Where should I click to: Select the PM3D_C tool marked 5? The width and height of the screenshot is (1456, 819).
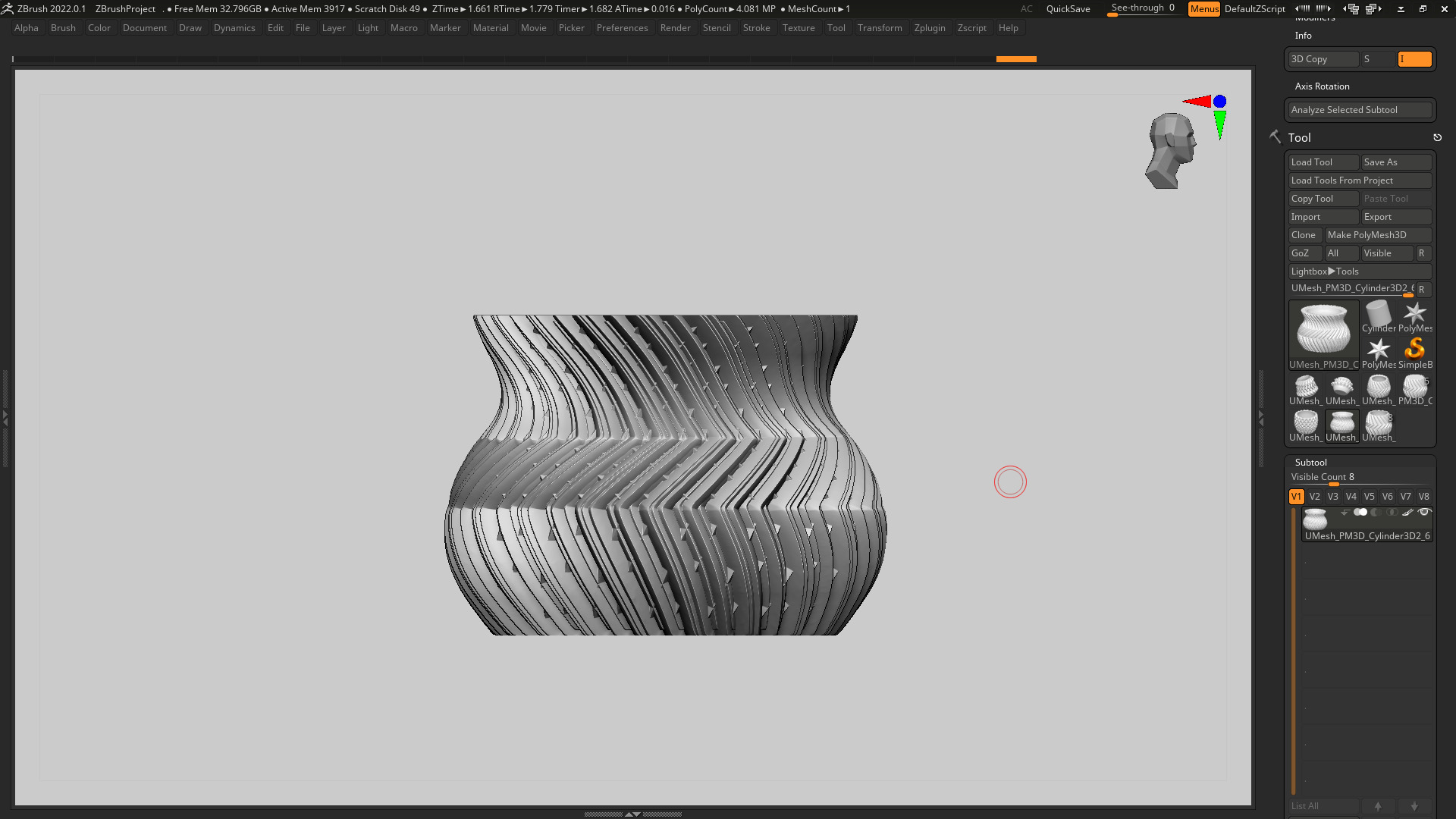tap(1414, 389)
